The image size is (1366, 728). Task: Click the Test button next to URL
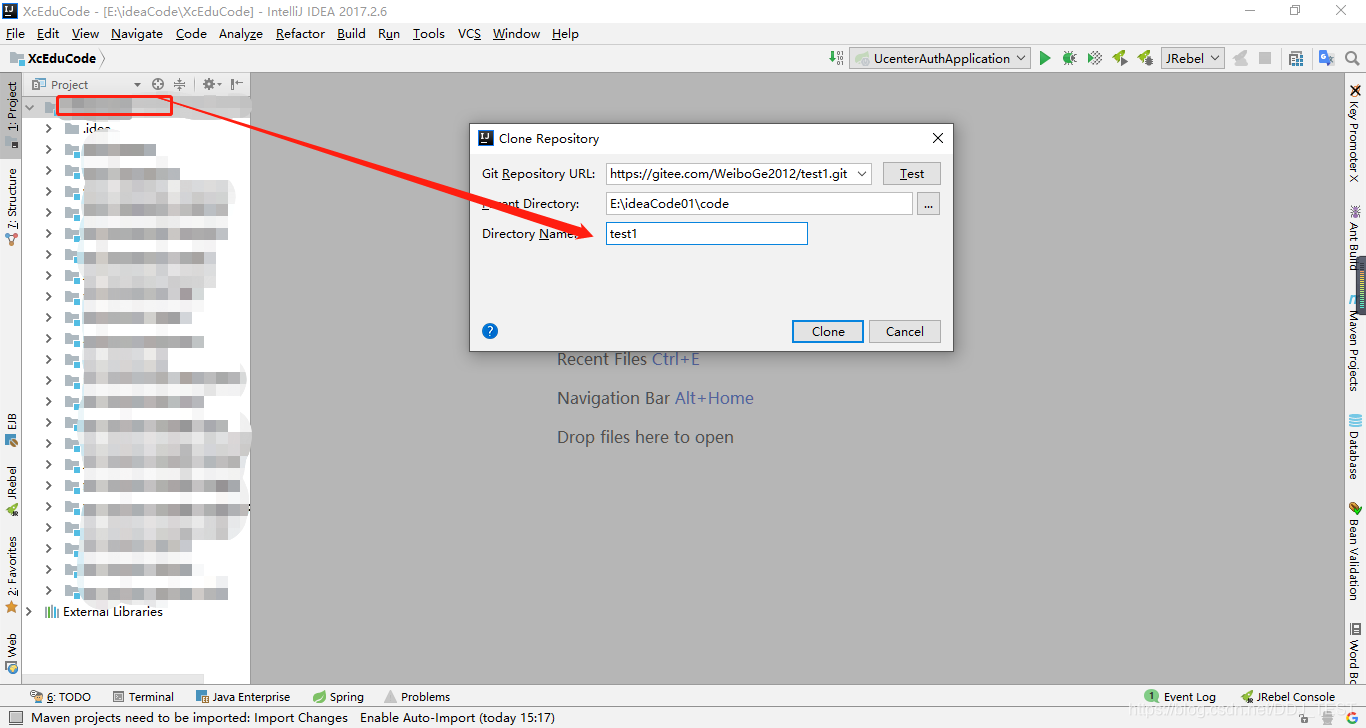click(x=912, y=174)
